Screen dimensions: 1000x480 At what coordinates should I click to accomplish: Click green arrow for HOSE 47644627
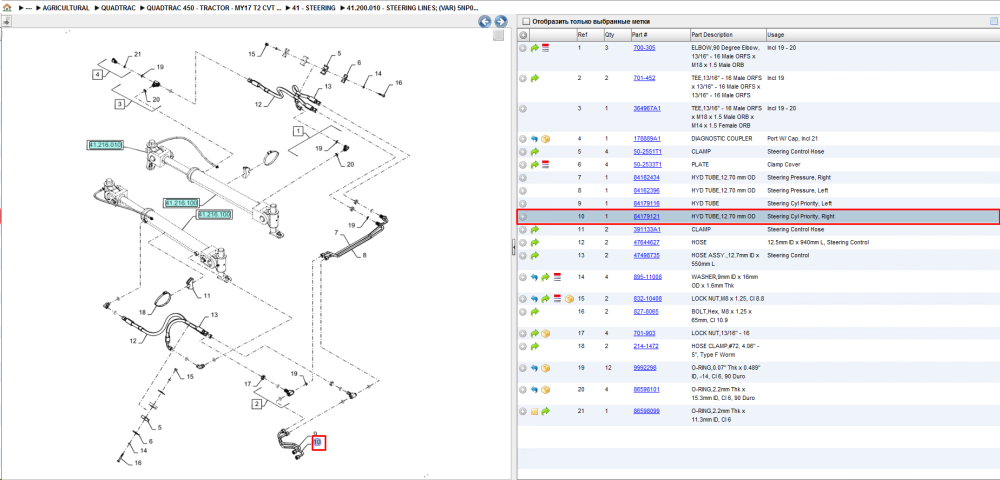click(534, 242)
